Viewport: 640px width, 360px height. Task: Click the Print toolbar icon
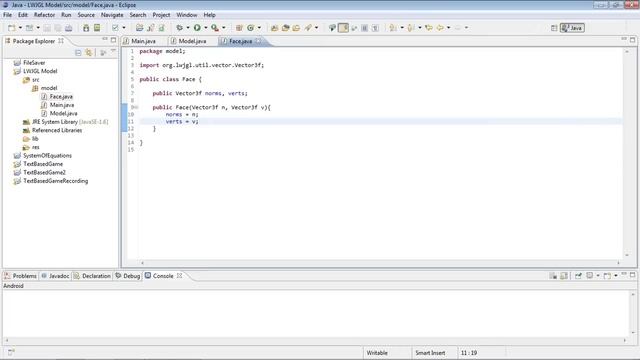(x=69, y=28)
